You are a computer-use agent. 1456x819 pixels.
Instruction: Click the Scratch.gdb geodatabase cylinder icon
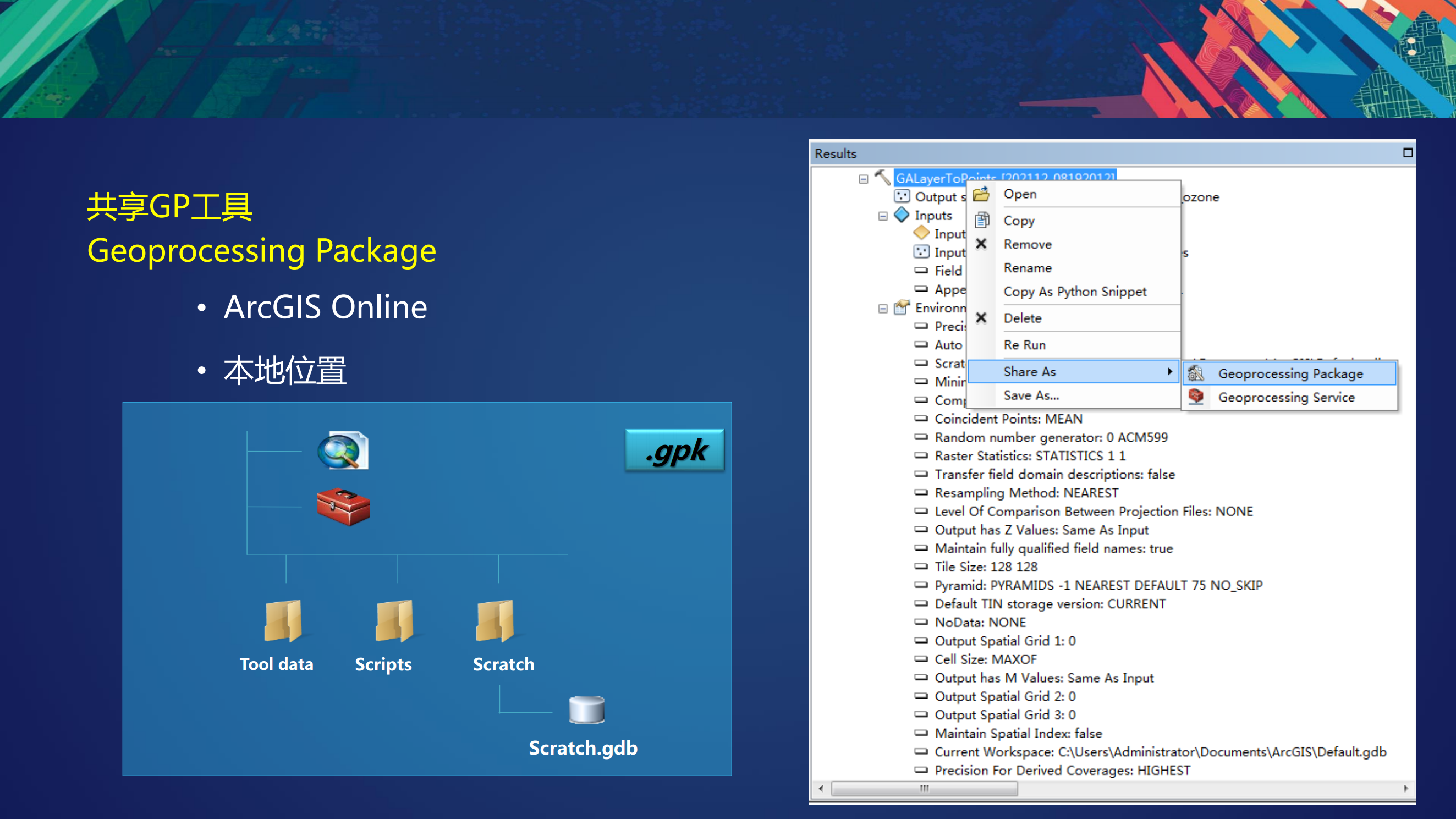click(x=587, y=710)
